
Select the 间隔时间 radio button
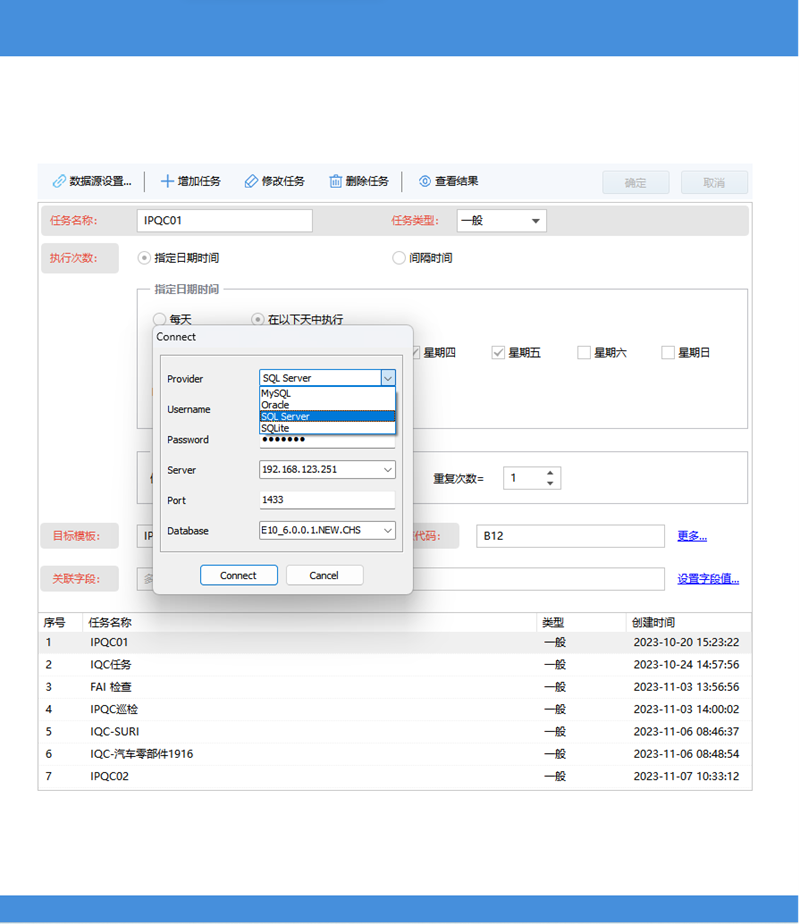click(x=399, y=258)
